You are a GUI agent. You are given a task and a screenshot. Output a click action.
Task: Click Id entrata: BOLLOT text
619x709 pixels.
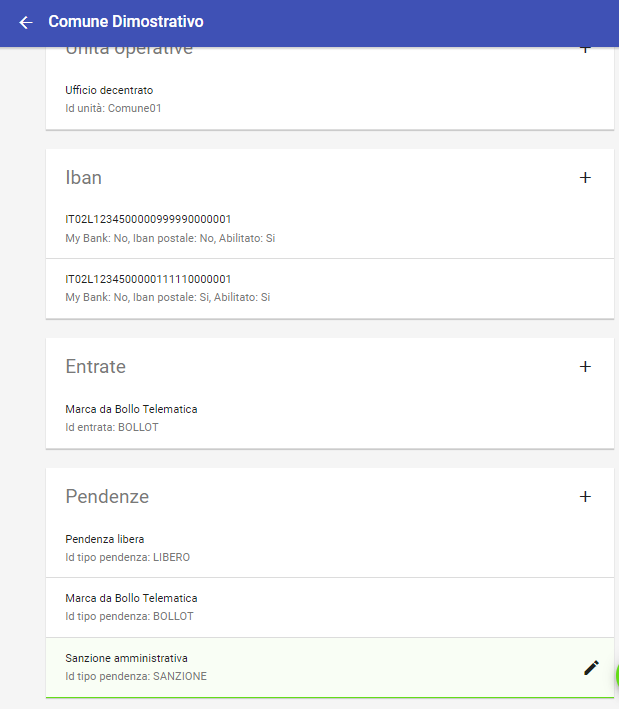coord(112,427)
